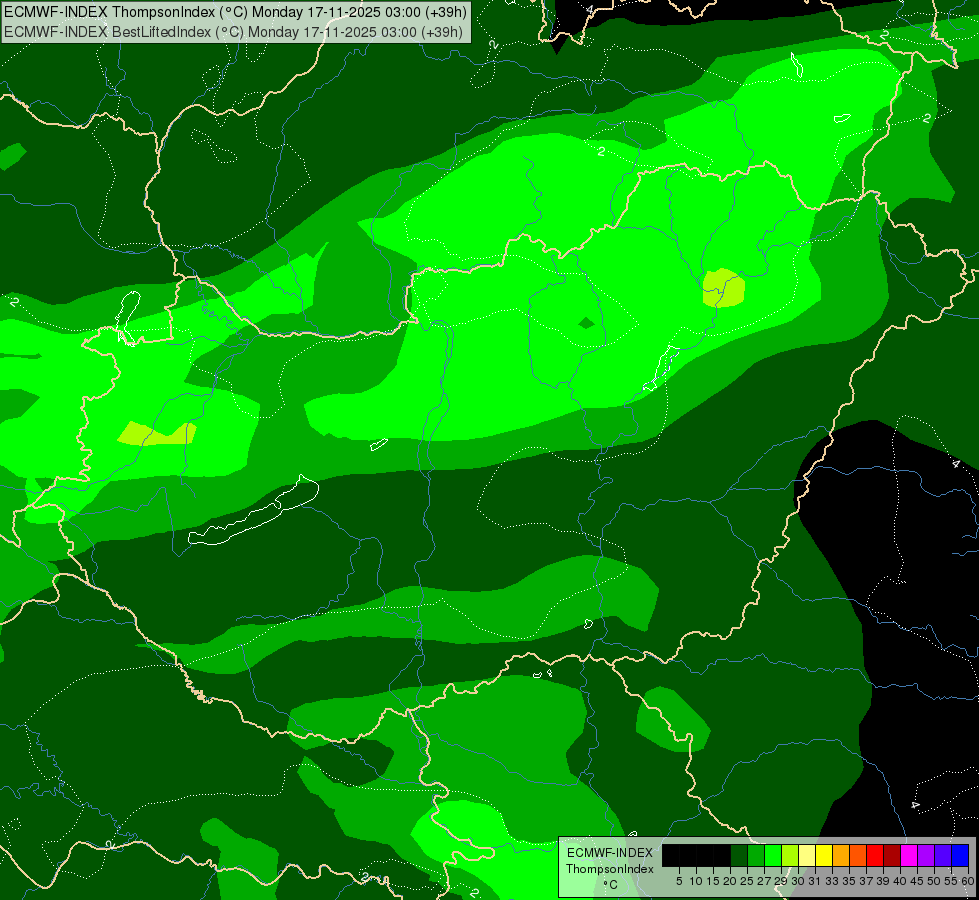Click the legend value '33'
The width and height of the screenshot is (979, 900).
point(832,881)
